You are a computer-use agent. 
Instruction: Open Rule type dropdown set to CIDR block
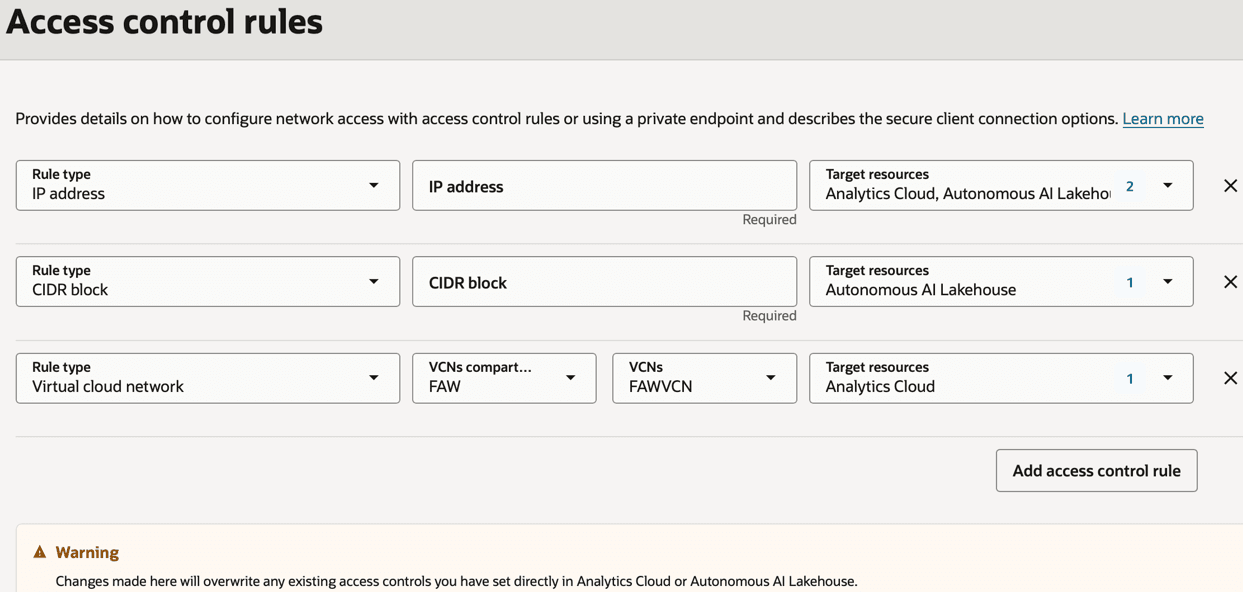coord(208,281)
